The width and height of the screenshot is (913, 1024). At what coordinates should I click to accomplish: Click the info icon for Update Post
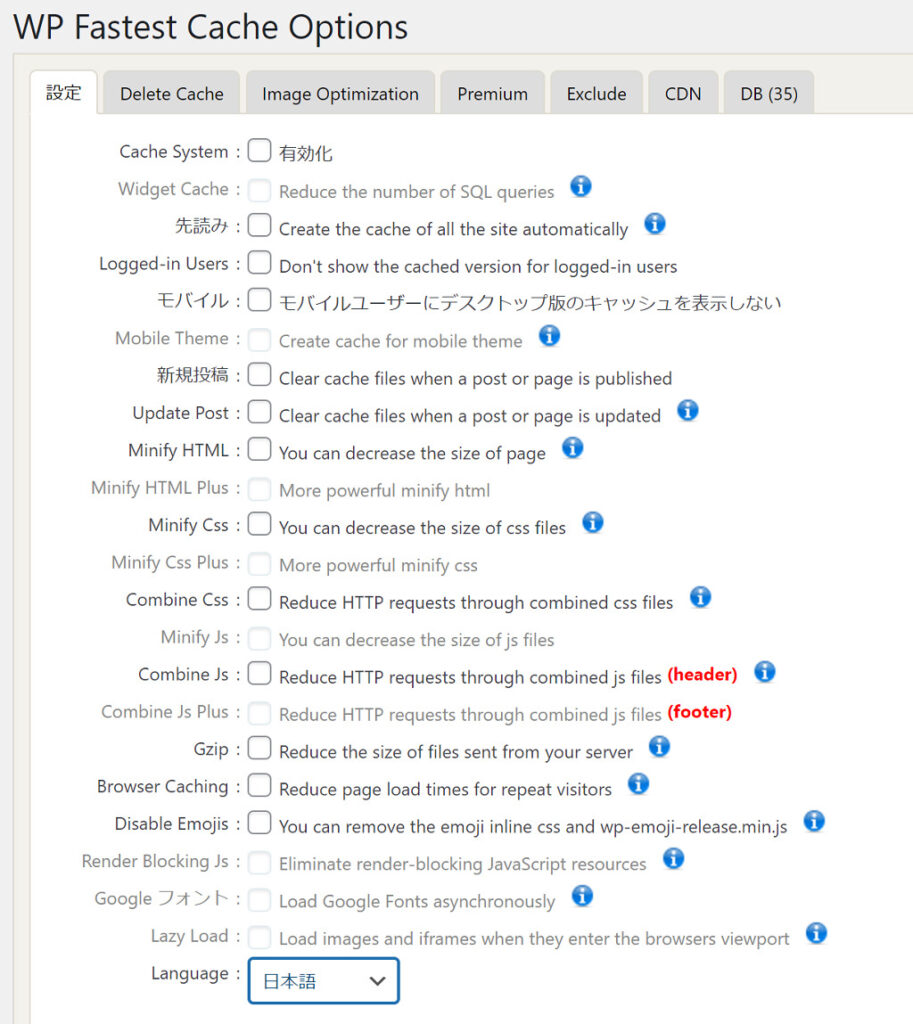(x=687, y=411)
